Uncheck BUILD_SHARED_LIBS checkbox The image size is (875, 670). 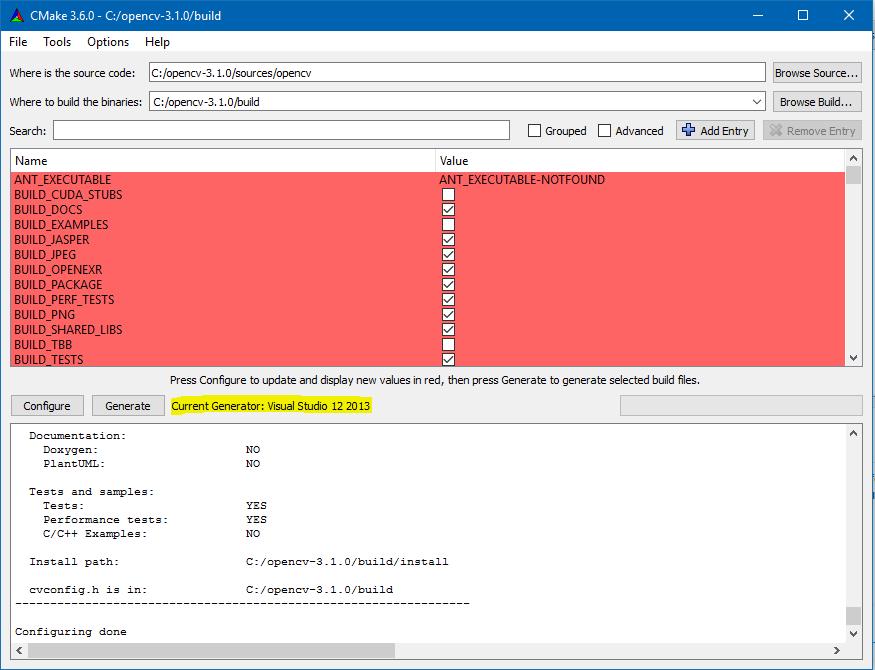(448, 330)
